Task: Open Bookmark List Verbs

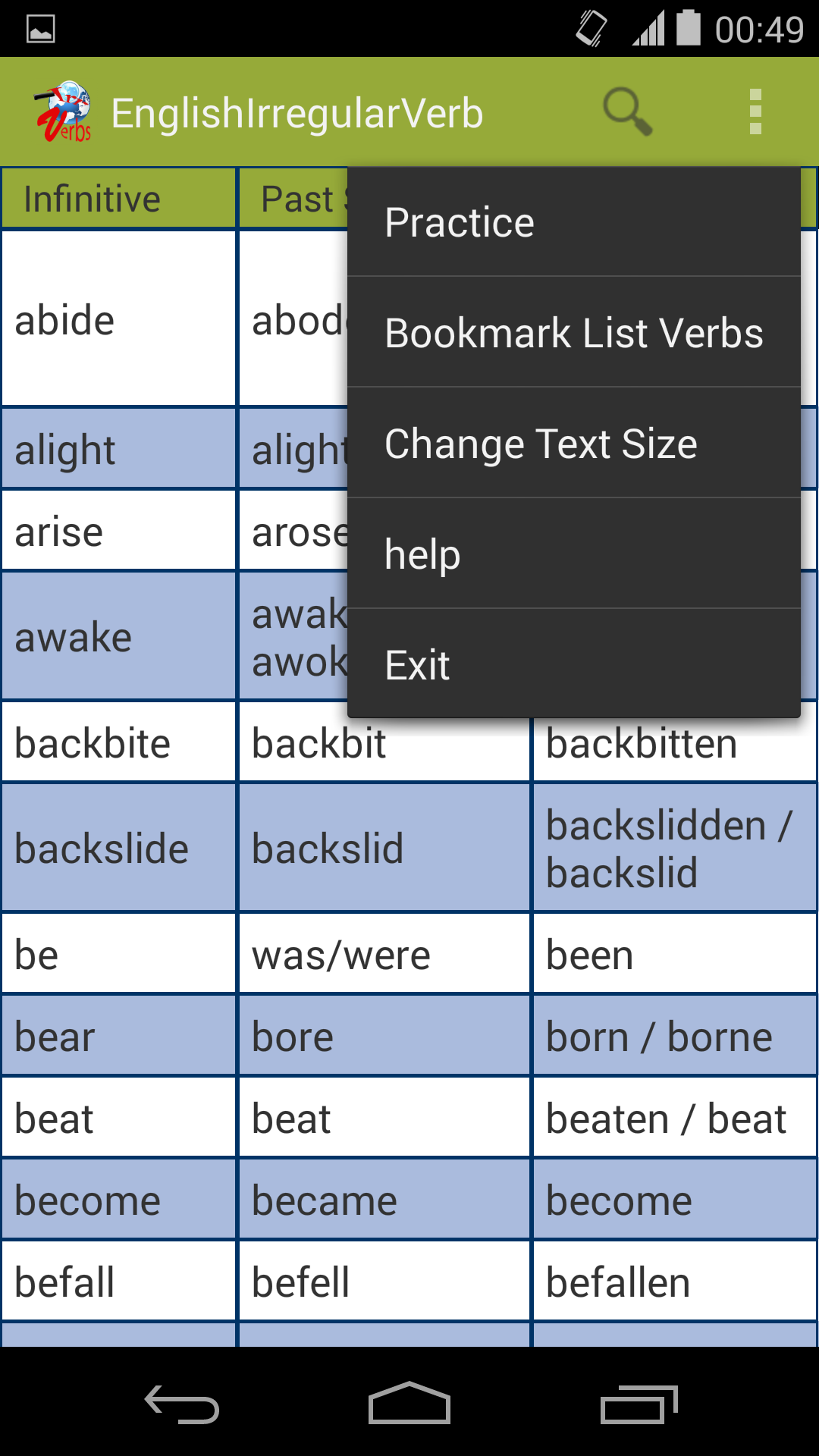Action: click(x=574, y=332)
